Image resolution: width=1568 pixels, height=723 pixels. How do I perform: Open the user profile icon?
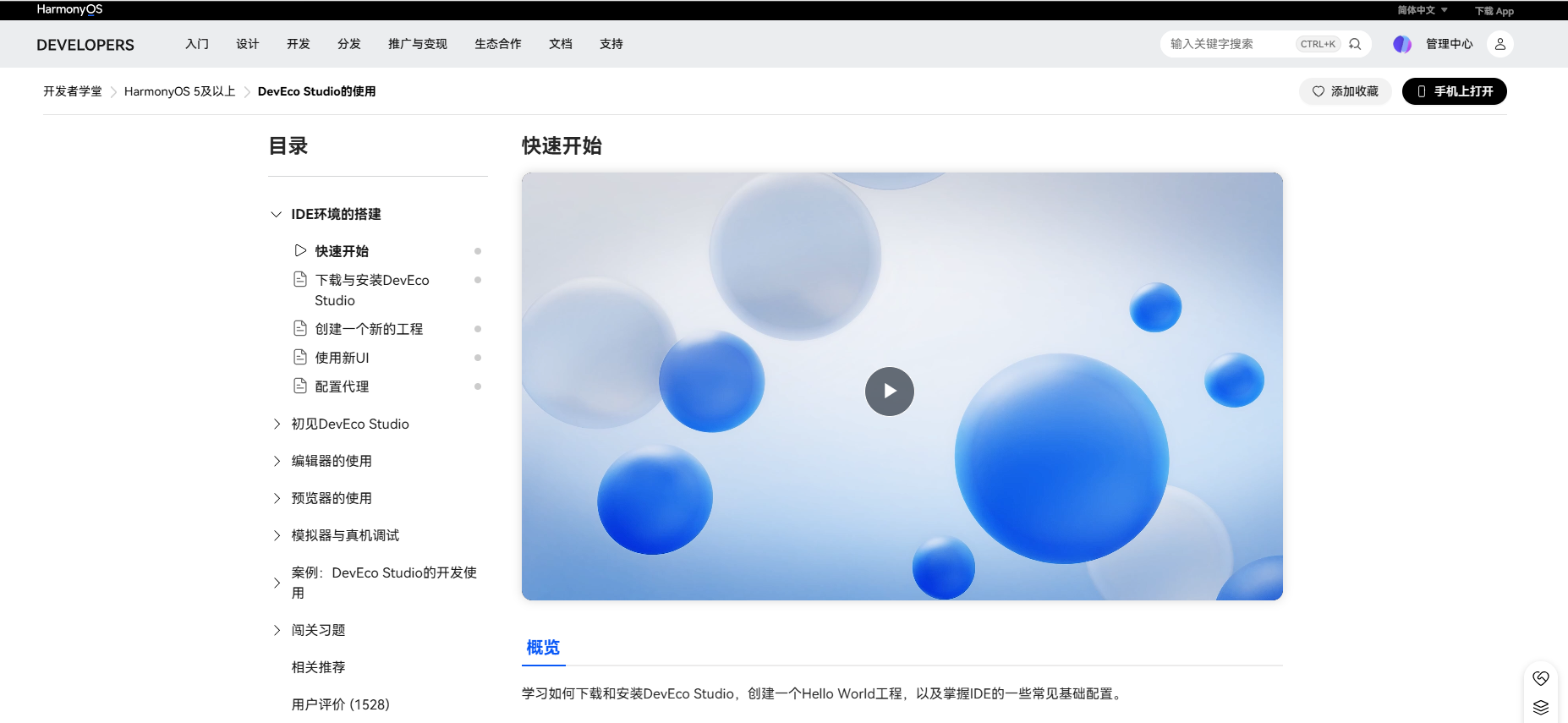coord(1500,44)
